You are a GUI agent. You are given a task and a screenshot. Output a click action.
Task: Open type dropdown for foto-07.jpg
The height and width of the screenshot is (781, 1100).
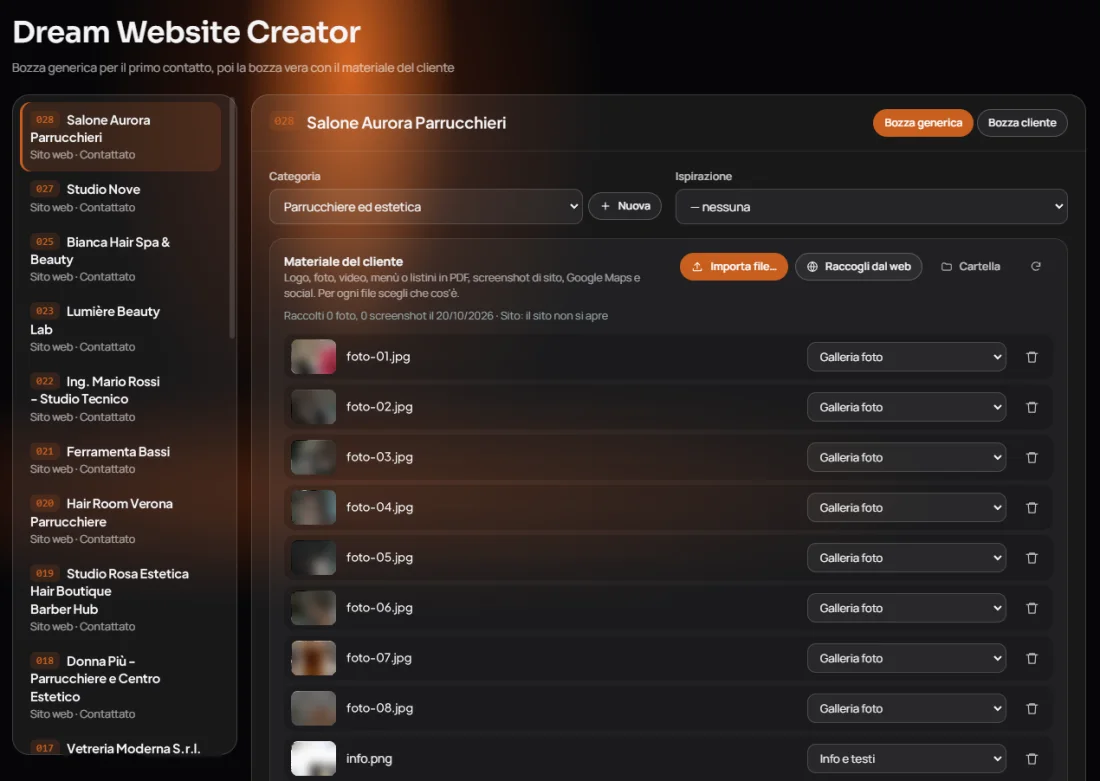point(906,658)
